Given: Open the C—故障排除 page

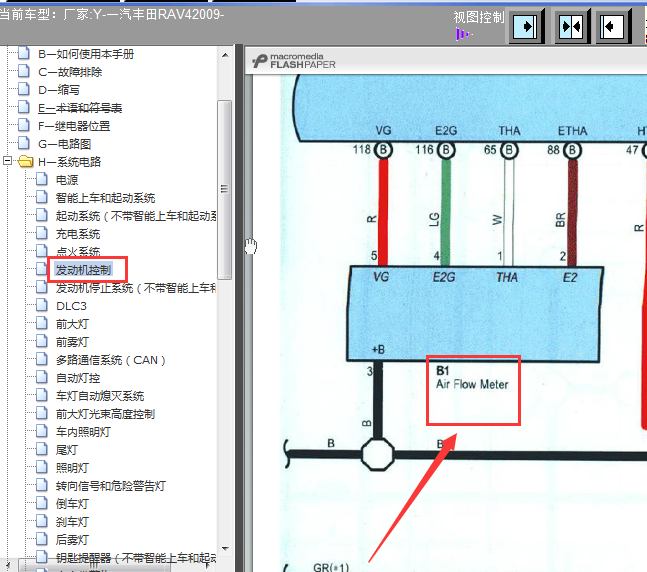Looking at the screenshot, I should coord(70,72).
